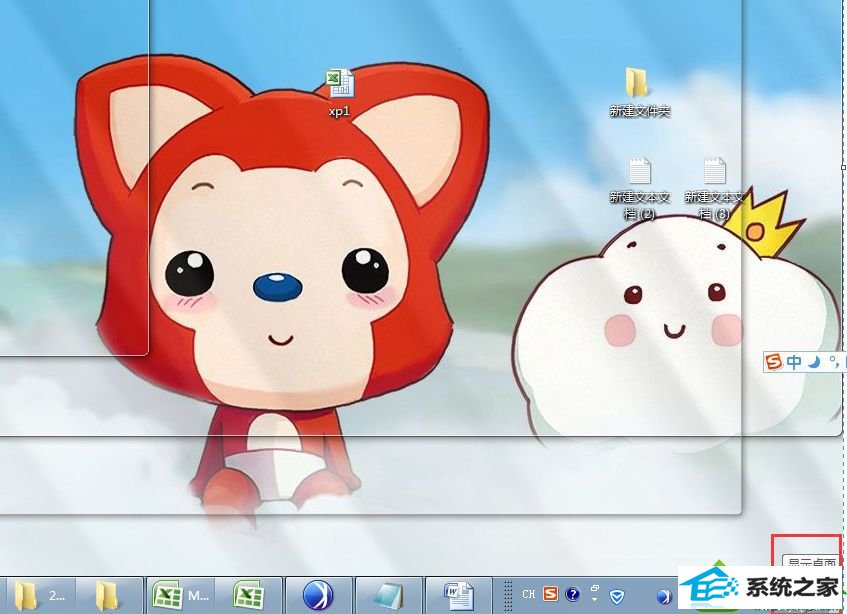Open the notepad app in the taskbar

(x=388, y=596)
